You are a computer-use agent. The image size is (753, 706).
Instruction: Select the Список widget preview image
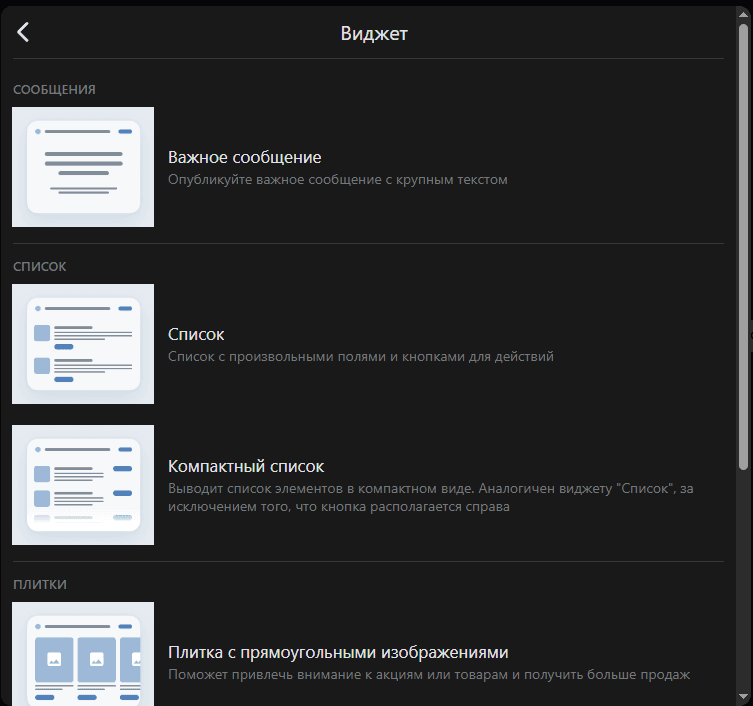click(83, 344)
